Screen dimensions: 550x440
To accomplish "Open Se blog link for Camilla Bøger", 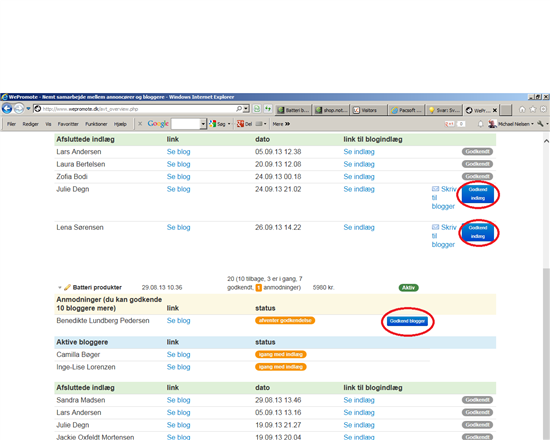I will point(179,355).
